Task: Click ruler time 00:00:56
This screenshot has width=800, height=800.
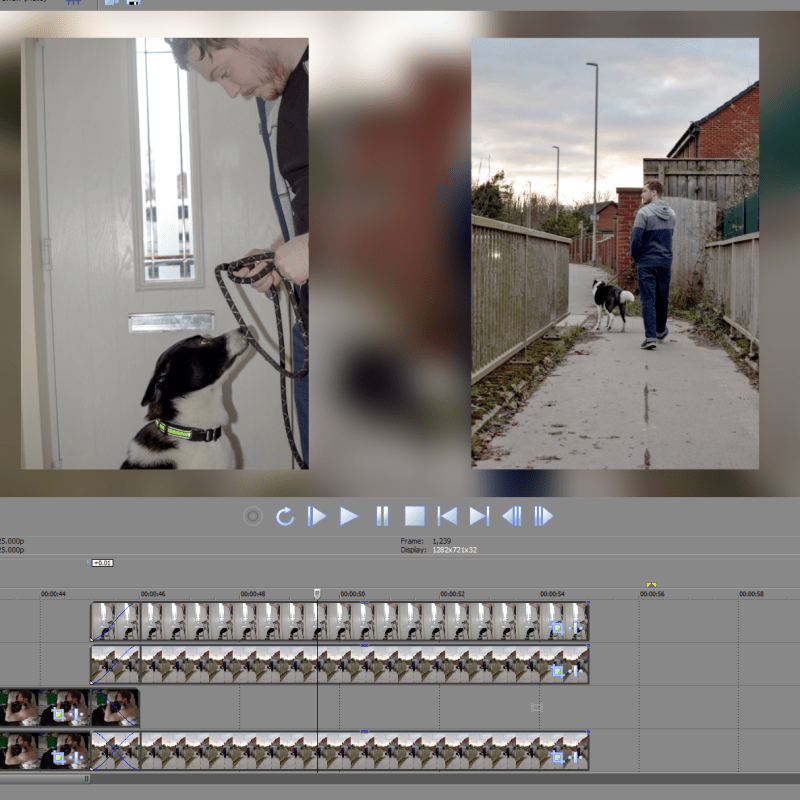Action: pos(652,594)
